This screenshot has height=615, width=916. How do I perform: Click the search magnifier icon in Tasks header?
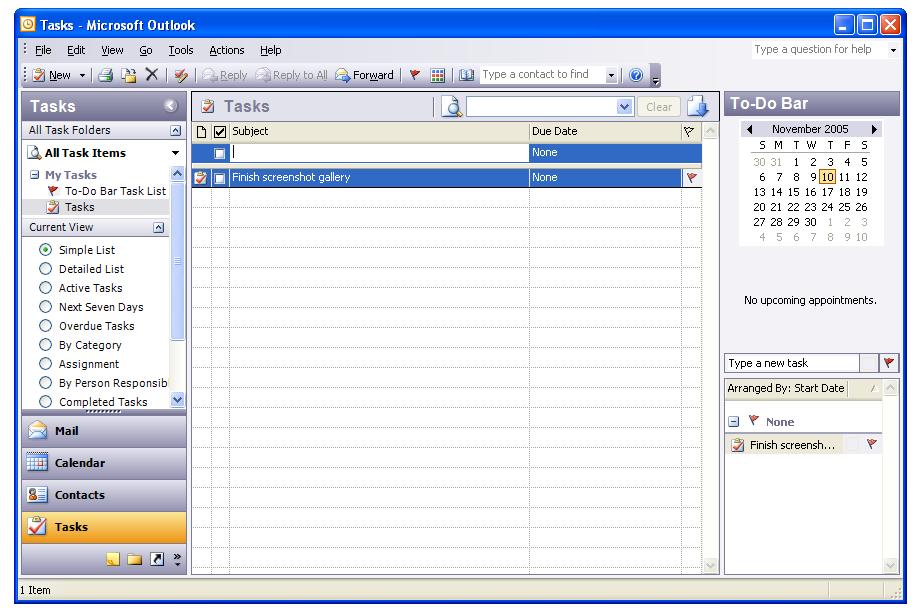tap(452, 107)
